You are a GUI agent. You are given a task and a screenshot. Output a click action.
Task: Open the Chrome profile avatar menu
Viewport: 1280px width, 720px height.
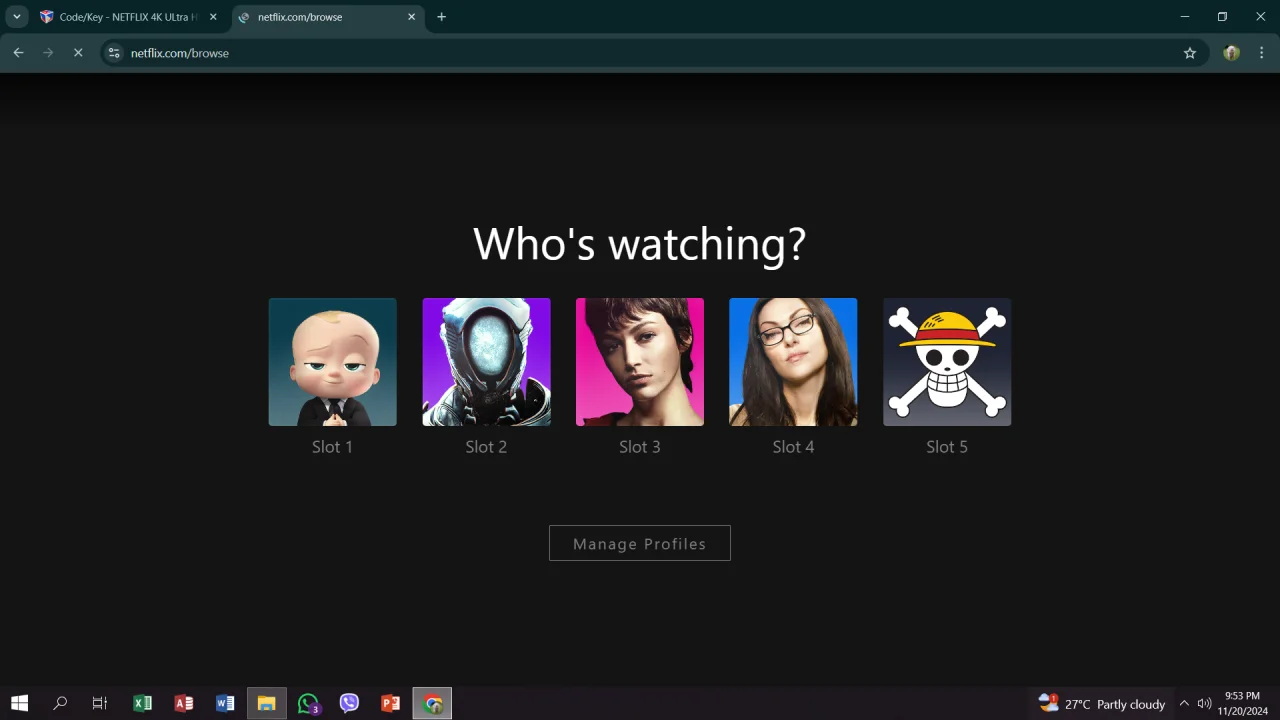tap(1232, 53)
